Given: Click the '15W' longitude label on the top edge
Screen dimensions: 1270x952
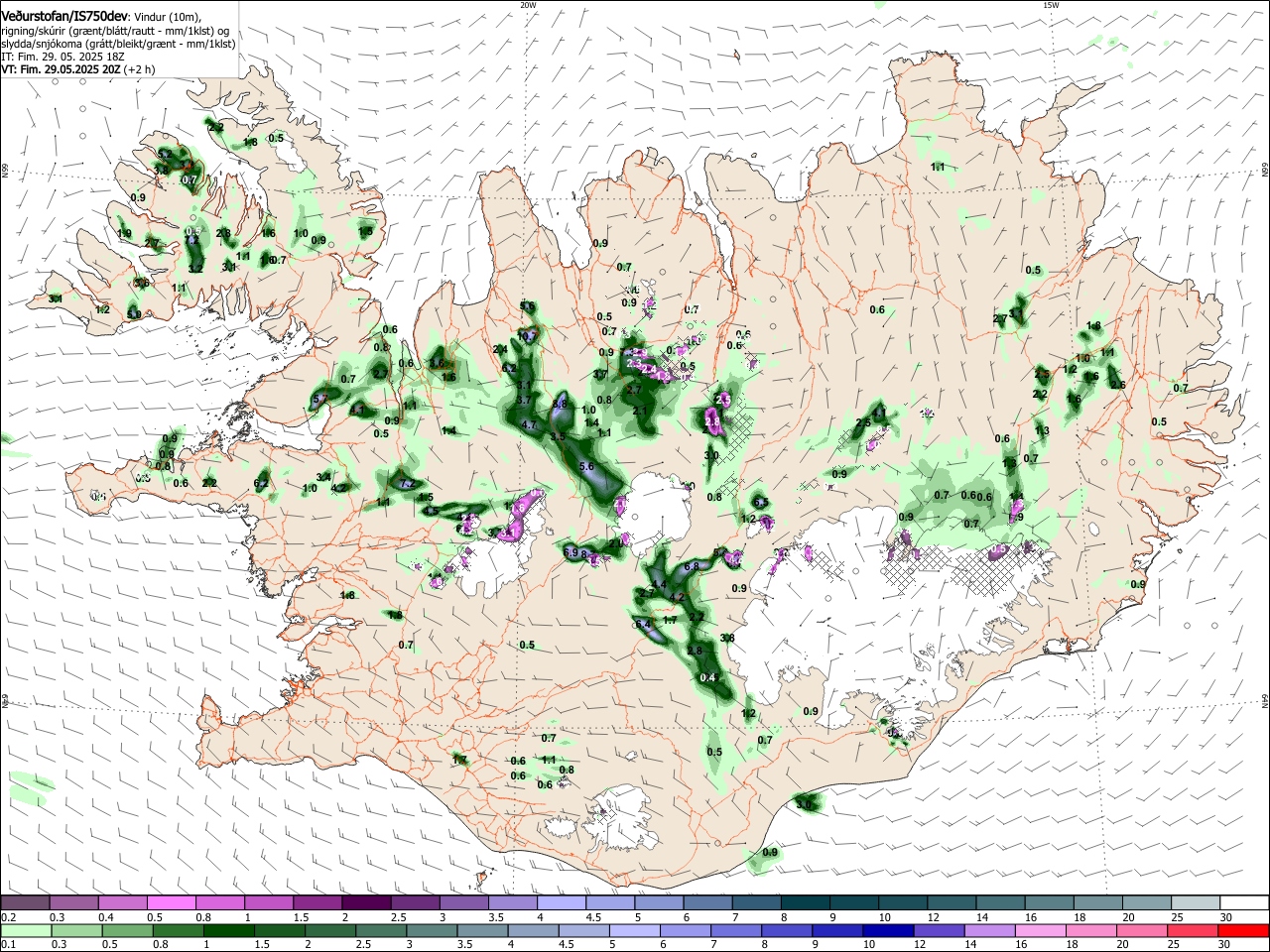Looking at the screenshot, I should coord(1051,4).
